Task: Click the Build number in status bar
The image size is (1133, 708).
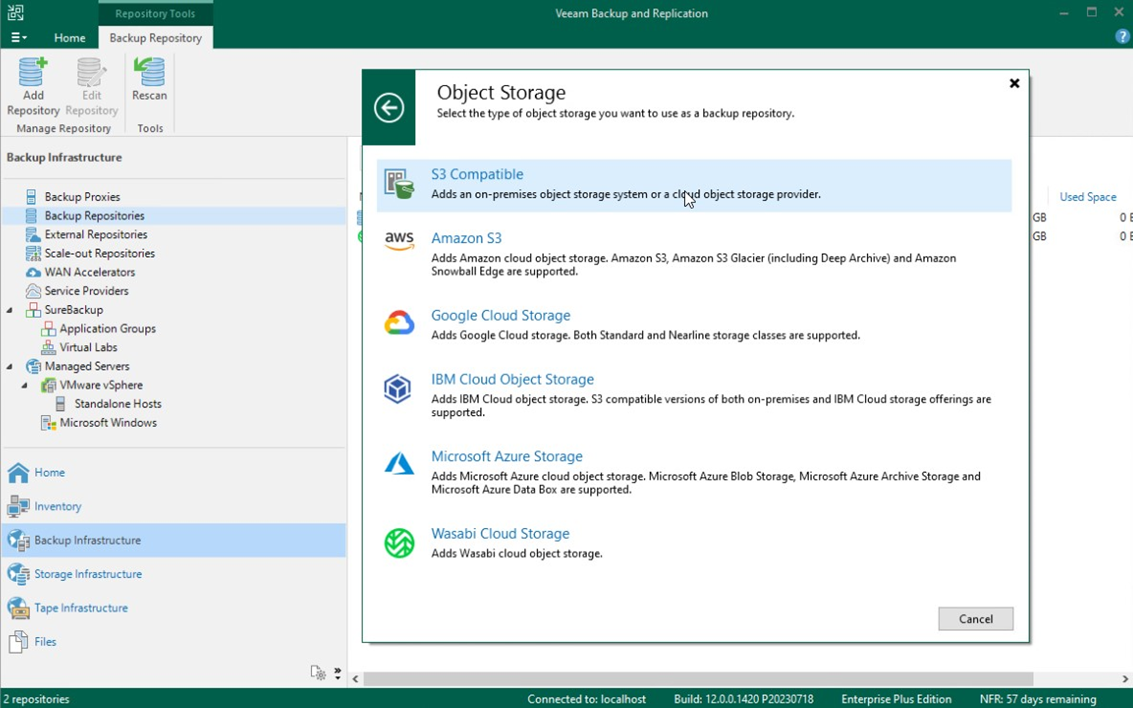Action: [744, 699]
